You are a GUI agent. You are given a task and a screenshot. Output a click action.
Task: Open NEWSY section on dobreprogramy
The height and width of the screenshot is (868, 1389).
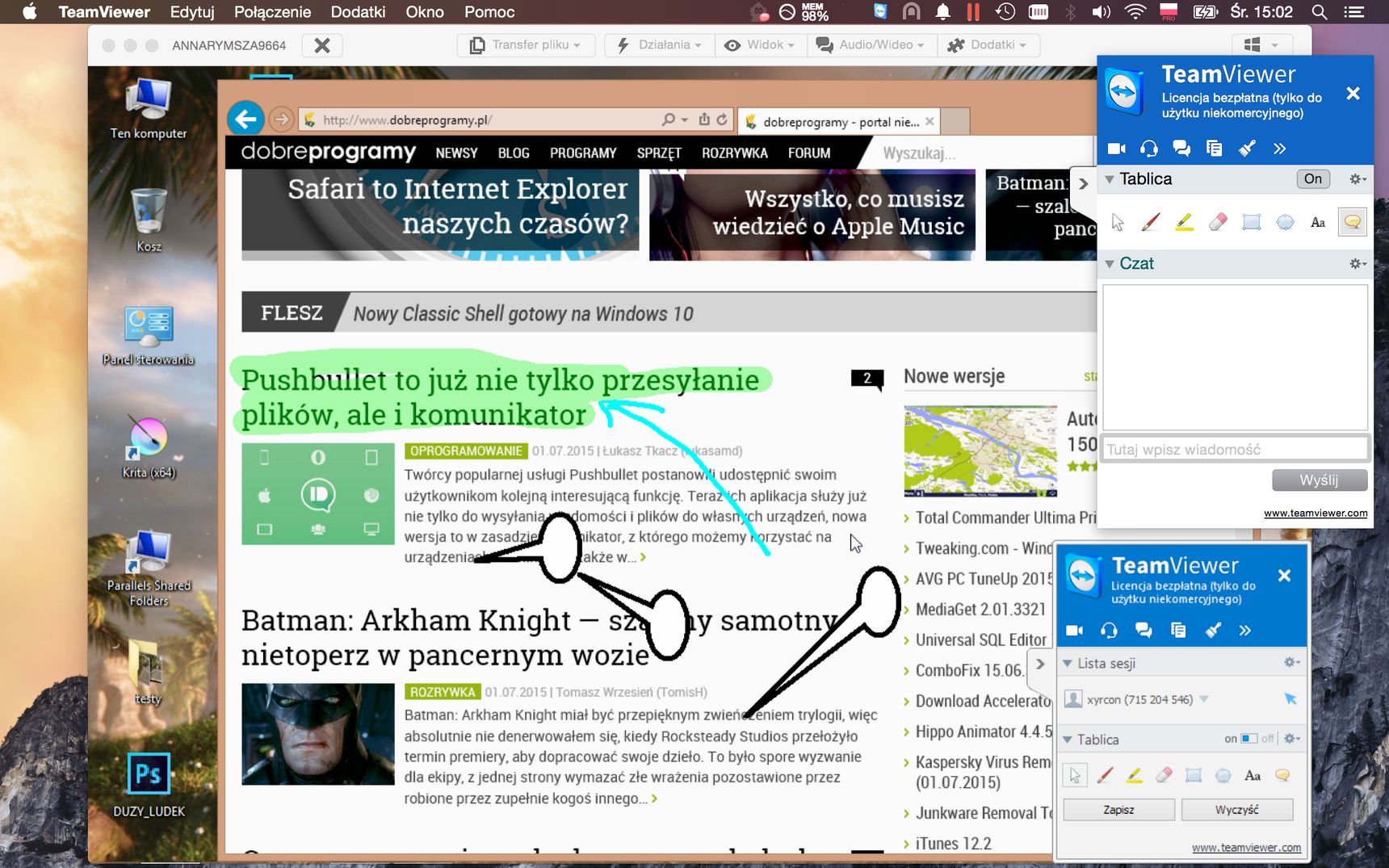click(x=456, y=153)
